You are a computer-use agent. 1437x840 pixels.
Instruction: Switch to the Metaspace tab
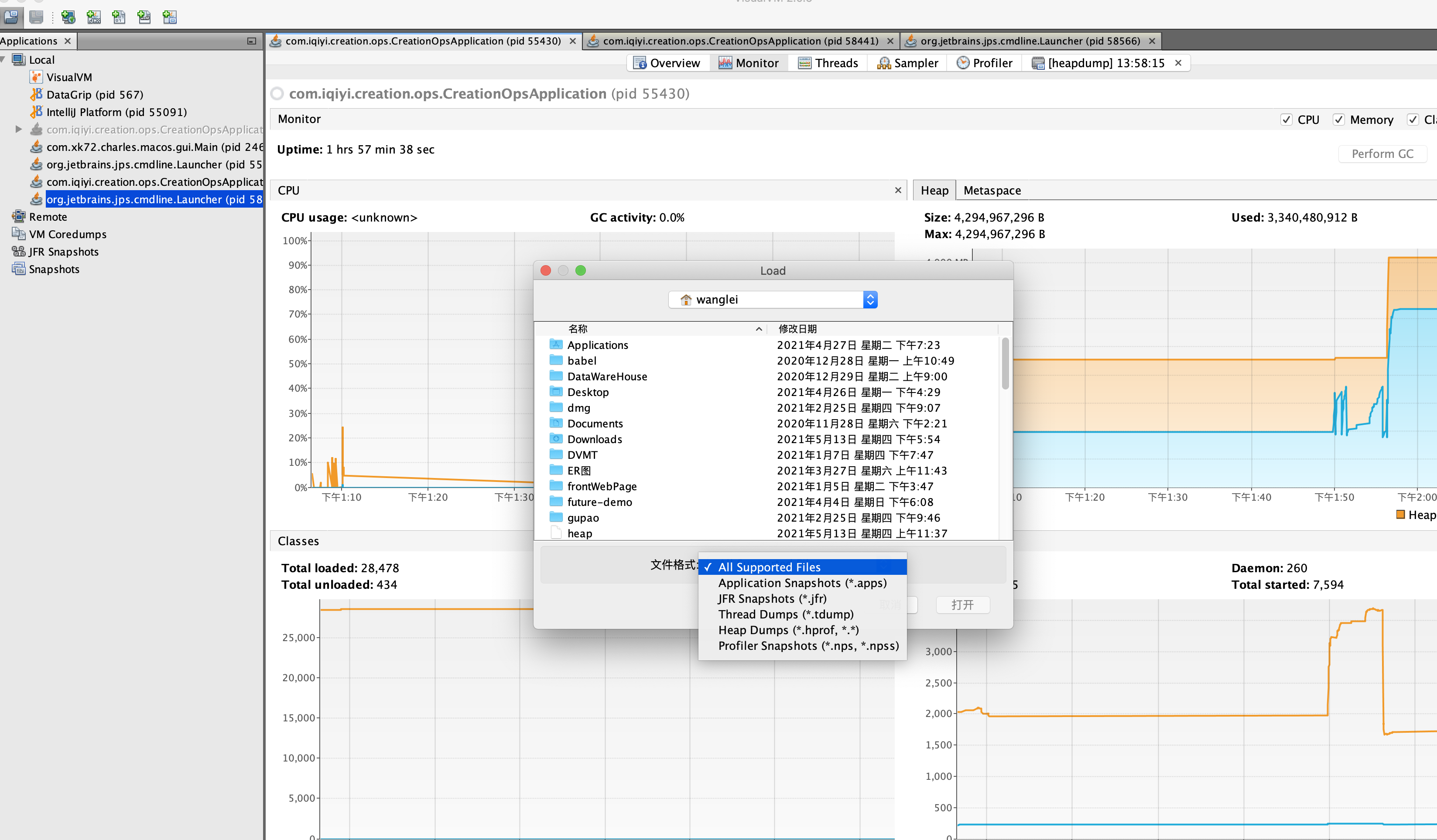click(x=992, y=191)
